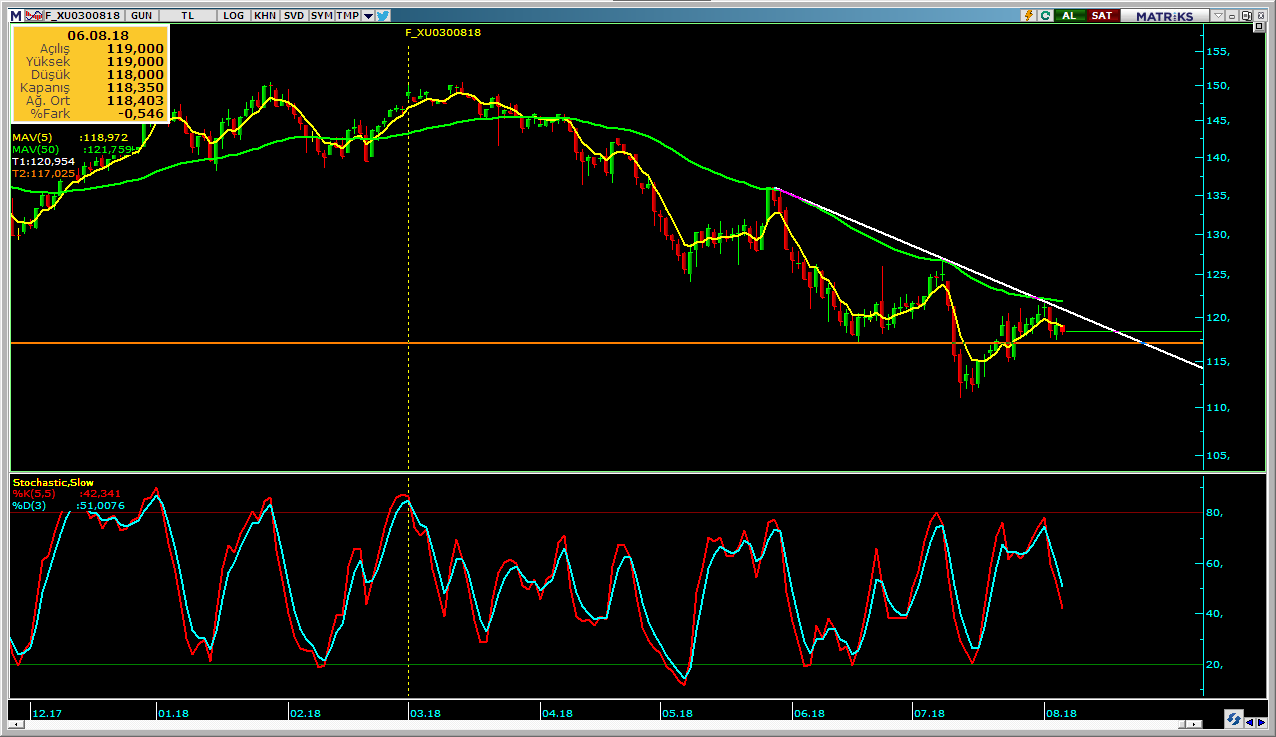Expand the toolbar dropdown arrow after TMP
This screenshot has height=737, width=1276.
368,16
